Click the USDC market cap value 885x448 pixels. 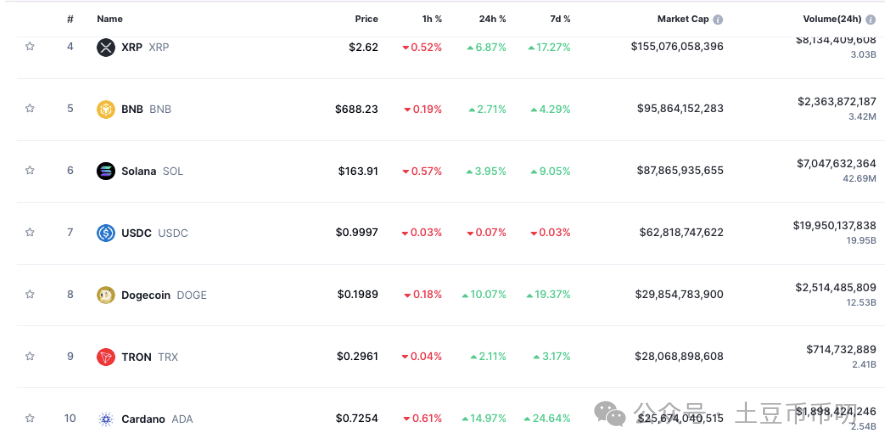point(681,233)
